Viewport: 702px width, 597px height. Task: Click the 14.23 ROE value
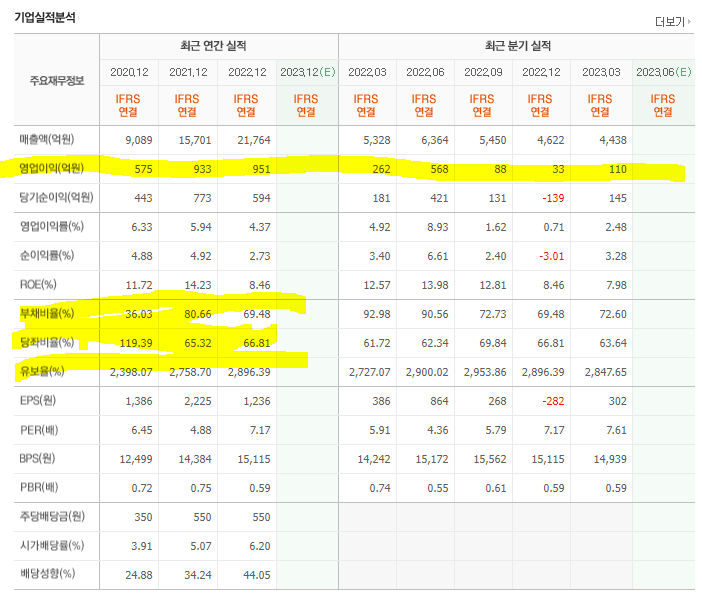click(x=198, y=285)
